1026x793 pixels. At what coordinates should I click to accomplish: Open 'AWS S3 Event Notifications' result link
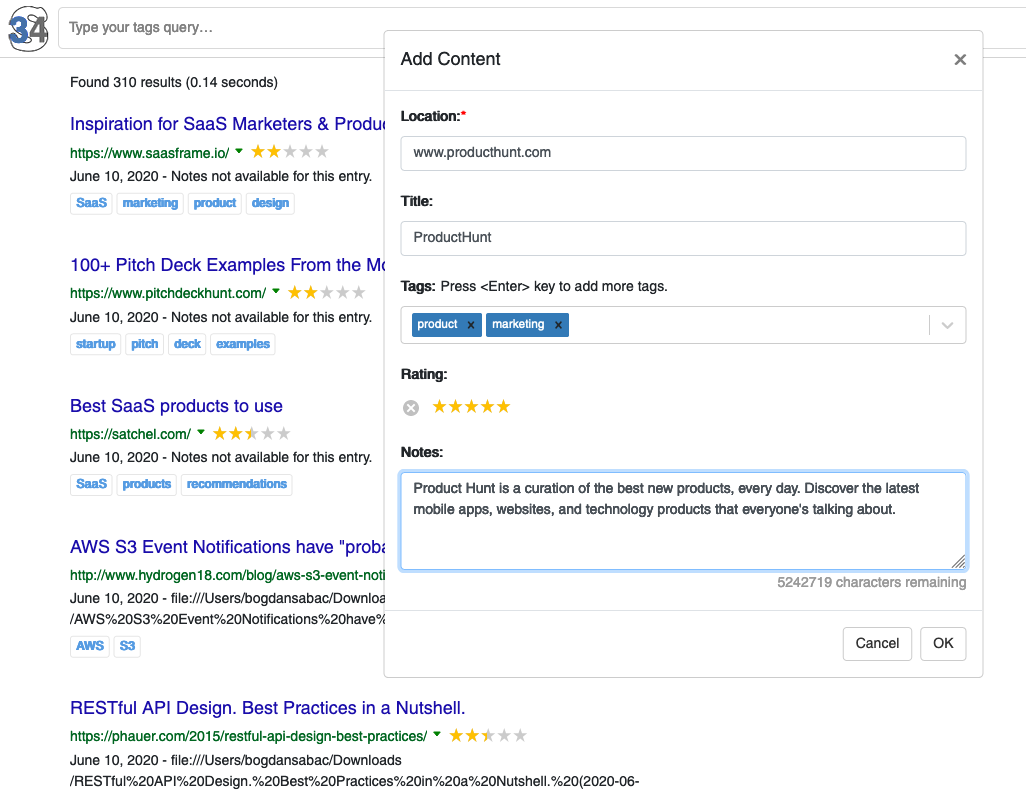point(227,547)
